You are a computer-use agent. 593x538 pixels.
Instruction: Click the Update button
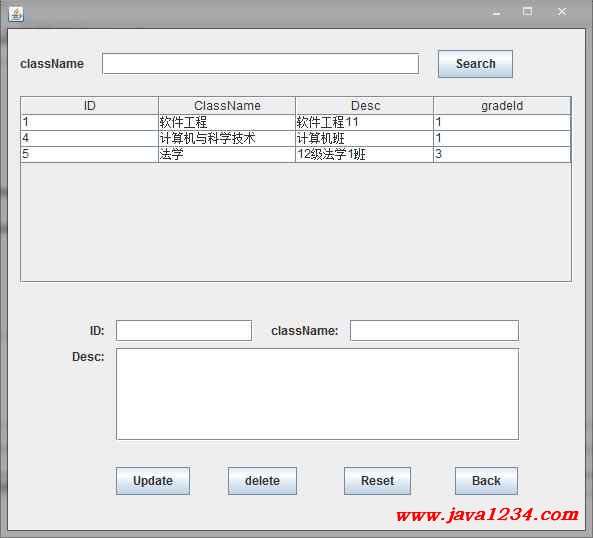tap(153, 481)
